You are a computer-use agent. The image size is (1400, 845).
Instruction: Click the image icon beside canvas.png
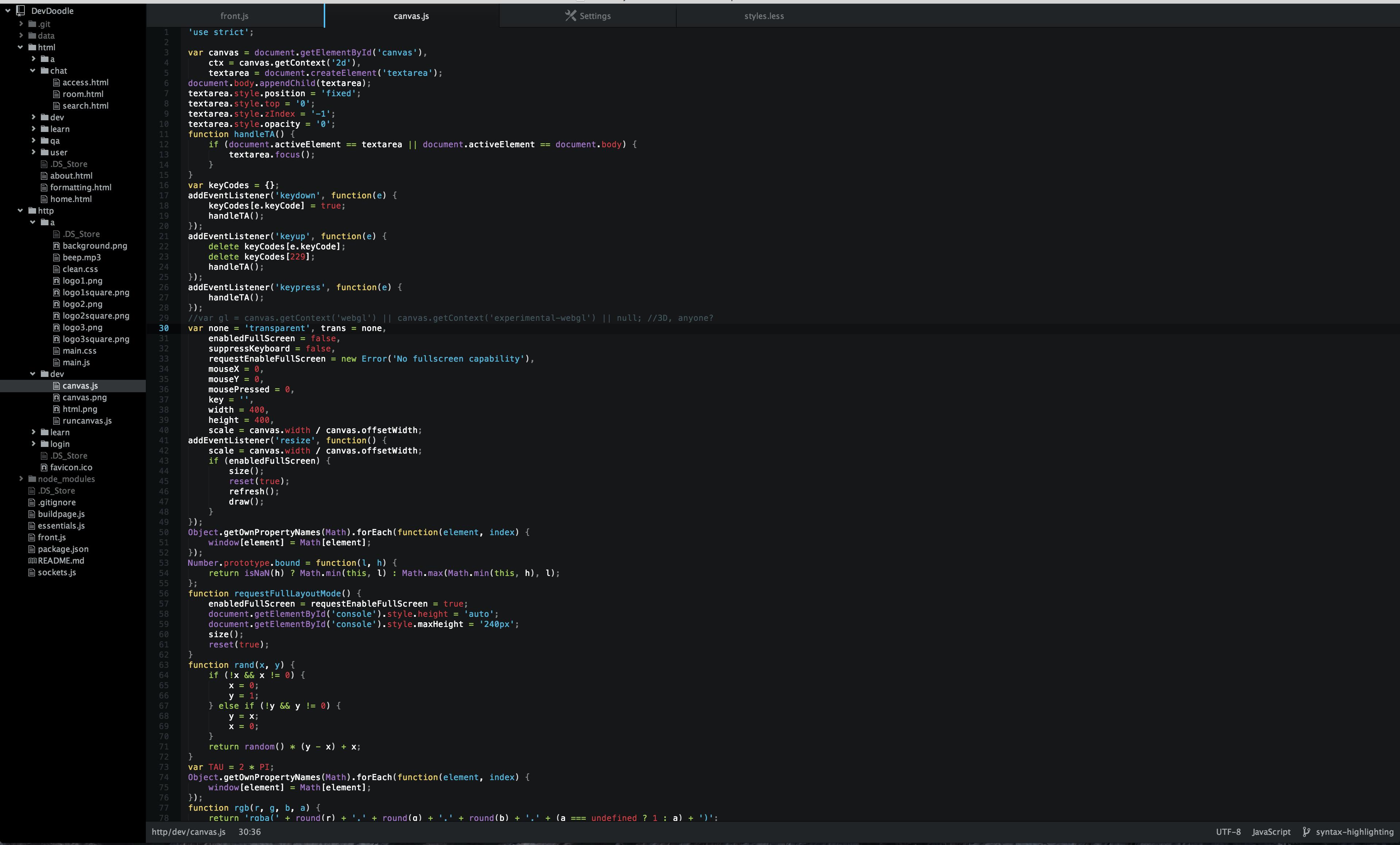pyautogui.click(x=56, y=397)
